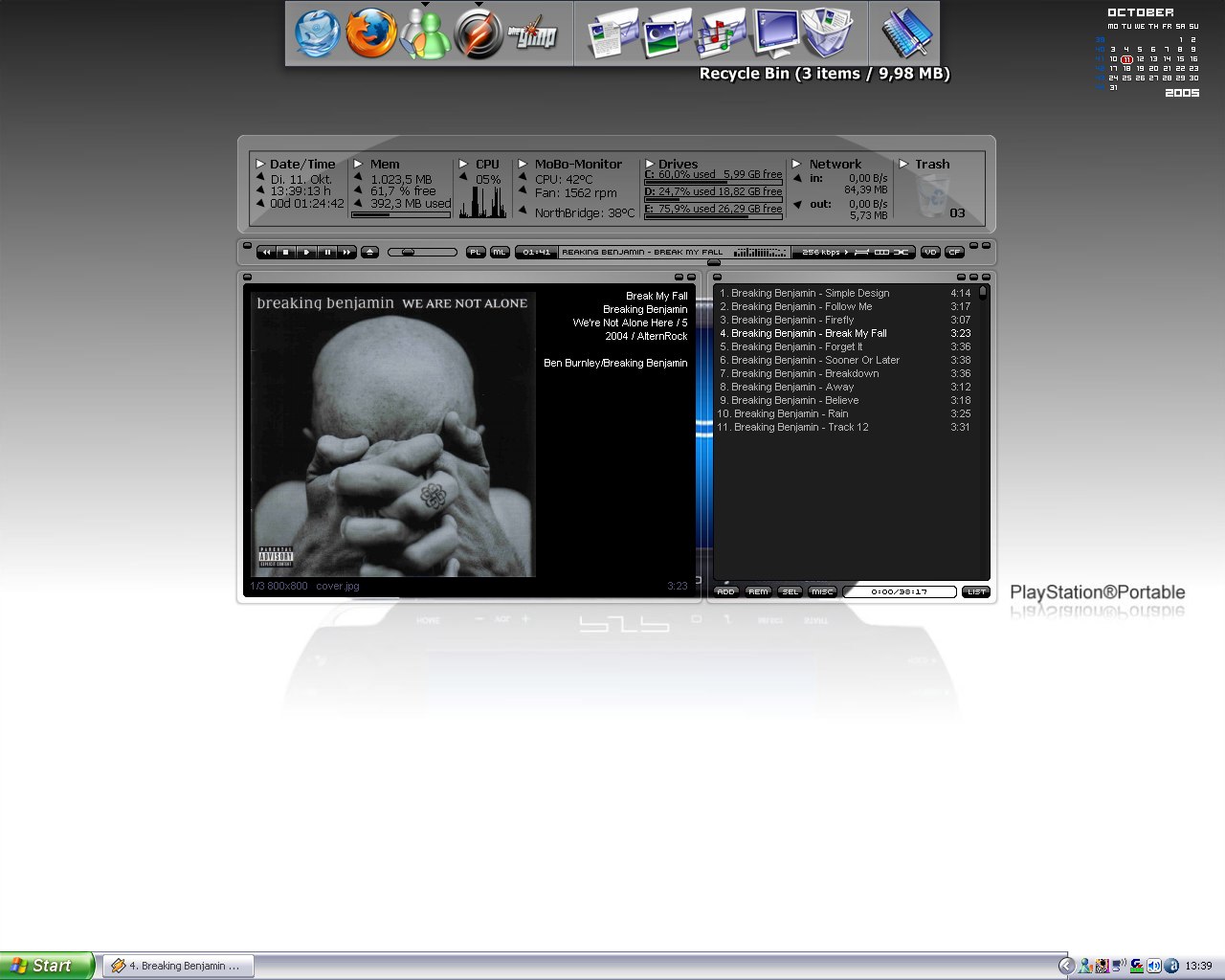Screen dimensions: 1225x980
Task: Expand the Date/Time section arrow
Action: 260,164
